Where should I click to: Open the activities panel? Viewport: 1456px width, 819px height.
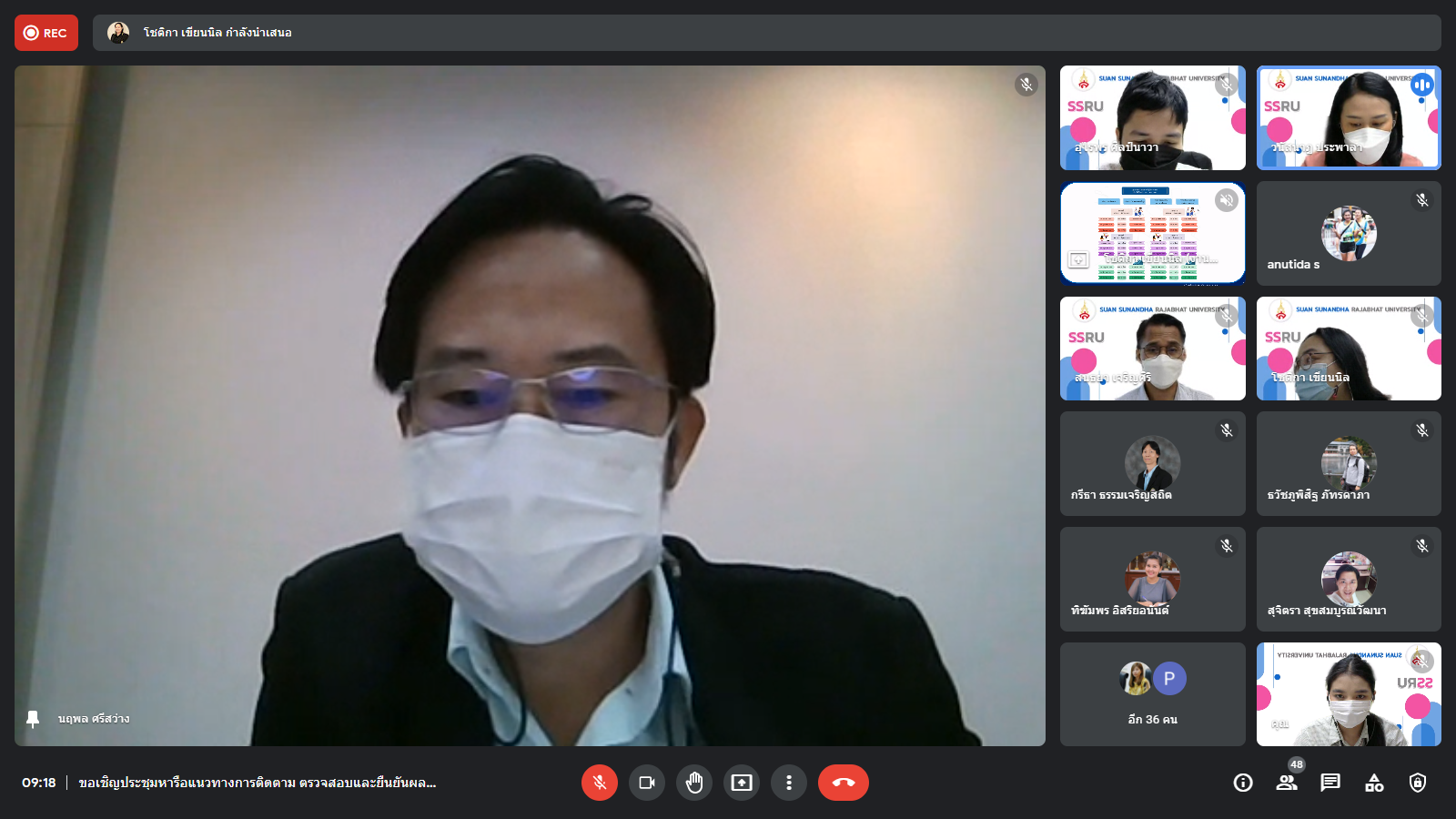coord(1374,783)
